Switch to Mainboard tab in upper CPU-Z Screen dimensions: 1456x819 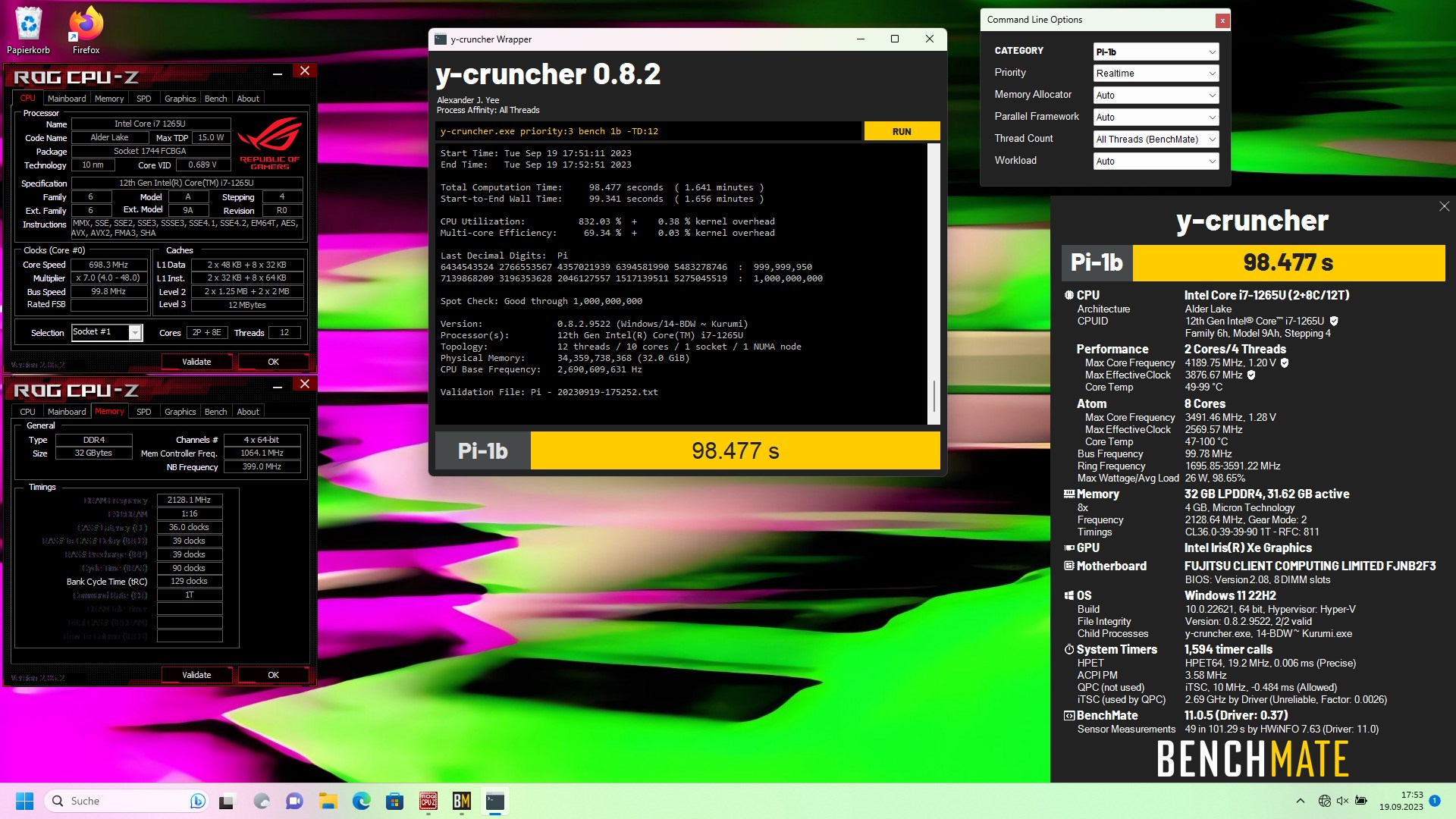[x=67, y=99]
